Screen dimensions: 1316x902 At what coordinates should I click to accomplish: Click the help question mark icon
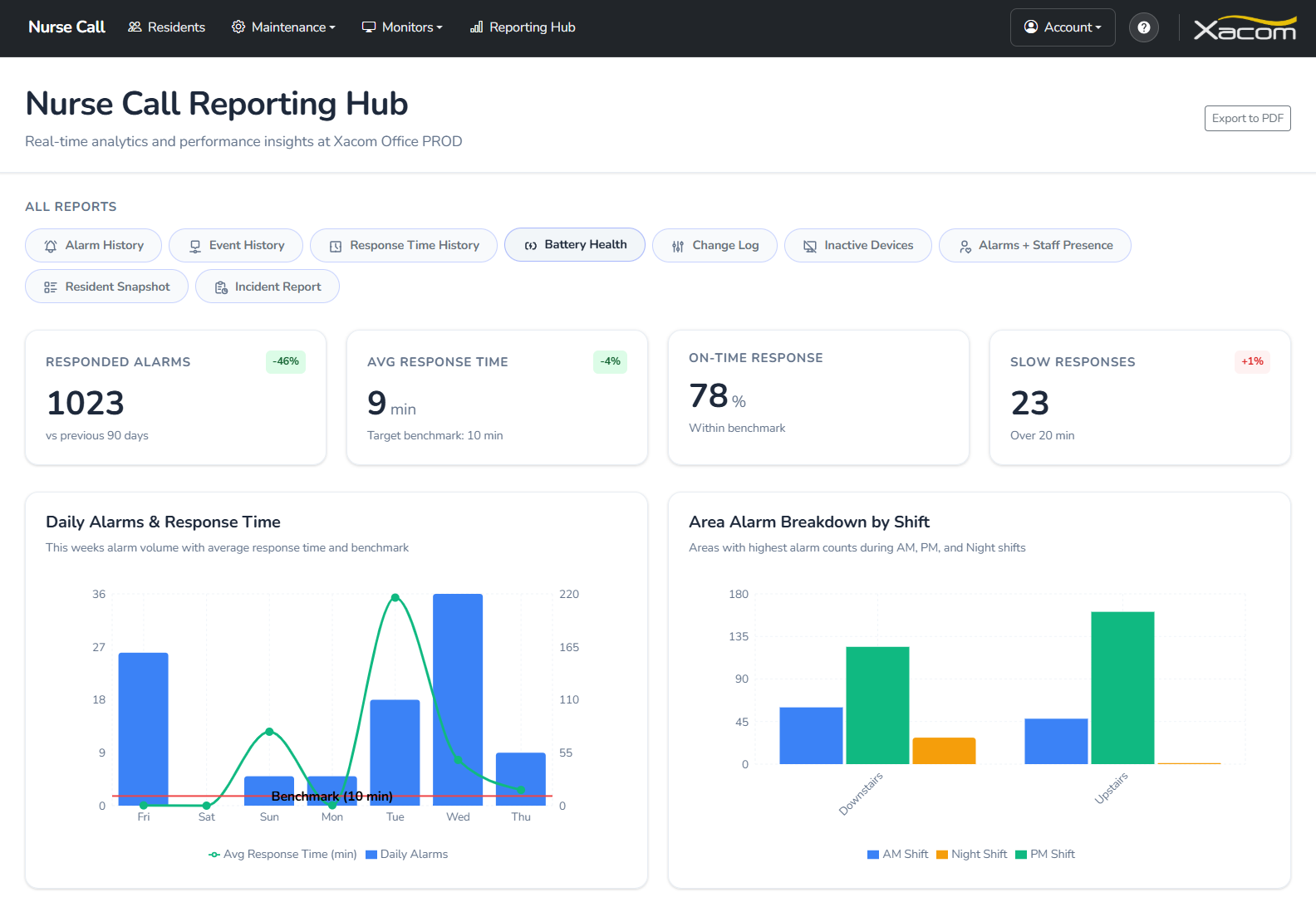[1144, 27]
